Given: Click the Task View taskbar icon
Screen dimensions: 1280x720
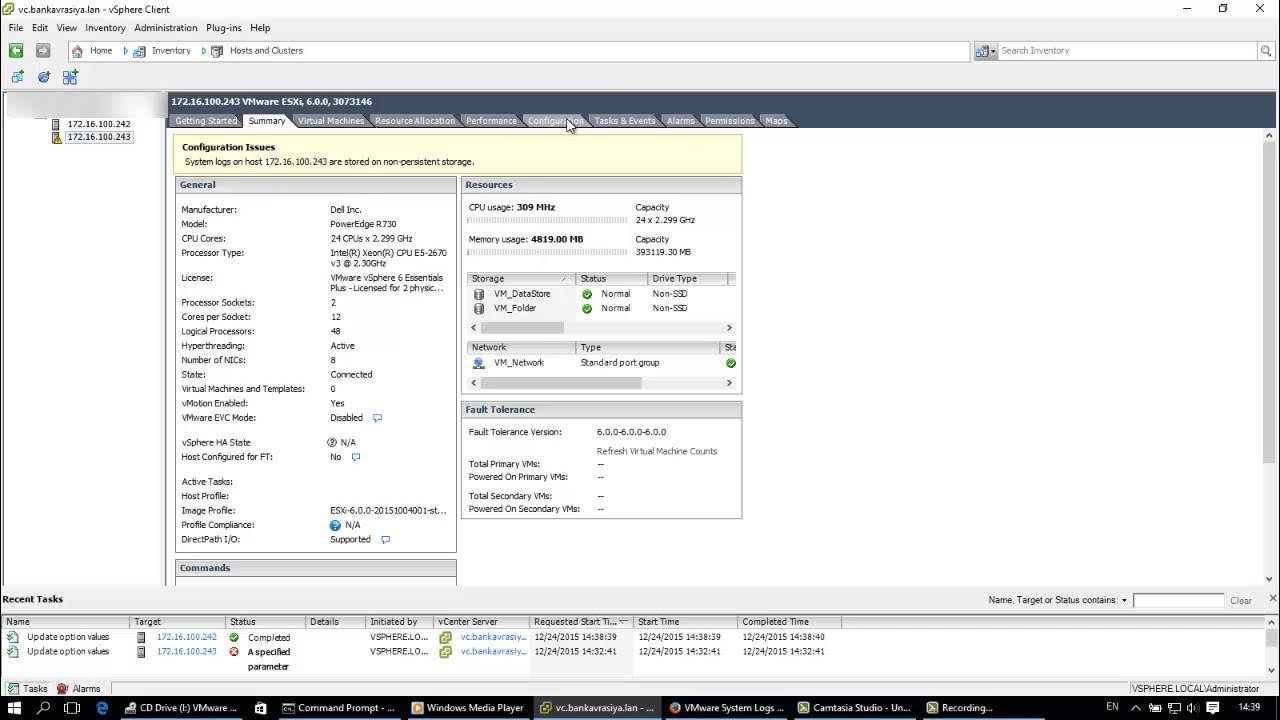Looking at the screenshot, I should (x=72, y=708).
